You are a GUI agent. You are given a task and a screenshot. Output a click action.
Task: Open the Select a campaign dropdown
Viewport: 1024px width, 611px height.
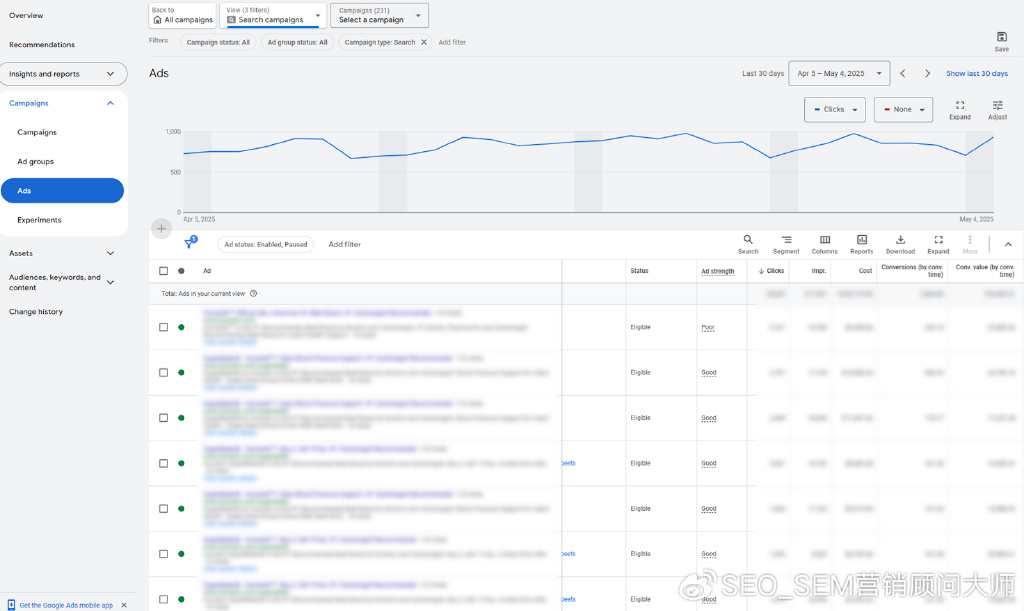(x=379, y=16)
